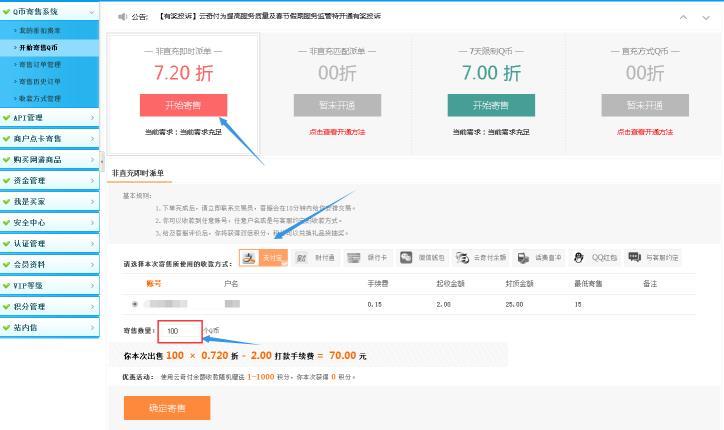Select the 云寄付余额 balance payment method
Image resolution: width=724 pixels, height=430 pixels.
click(481, 258)
